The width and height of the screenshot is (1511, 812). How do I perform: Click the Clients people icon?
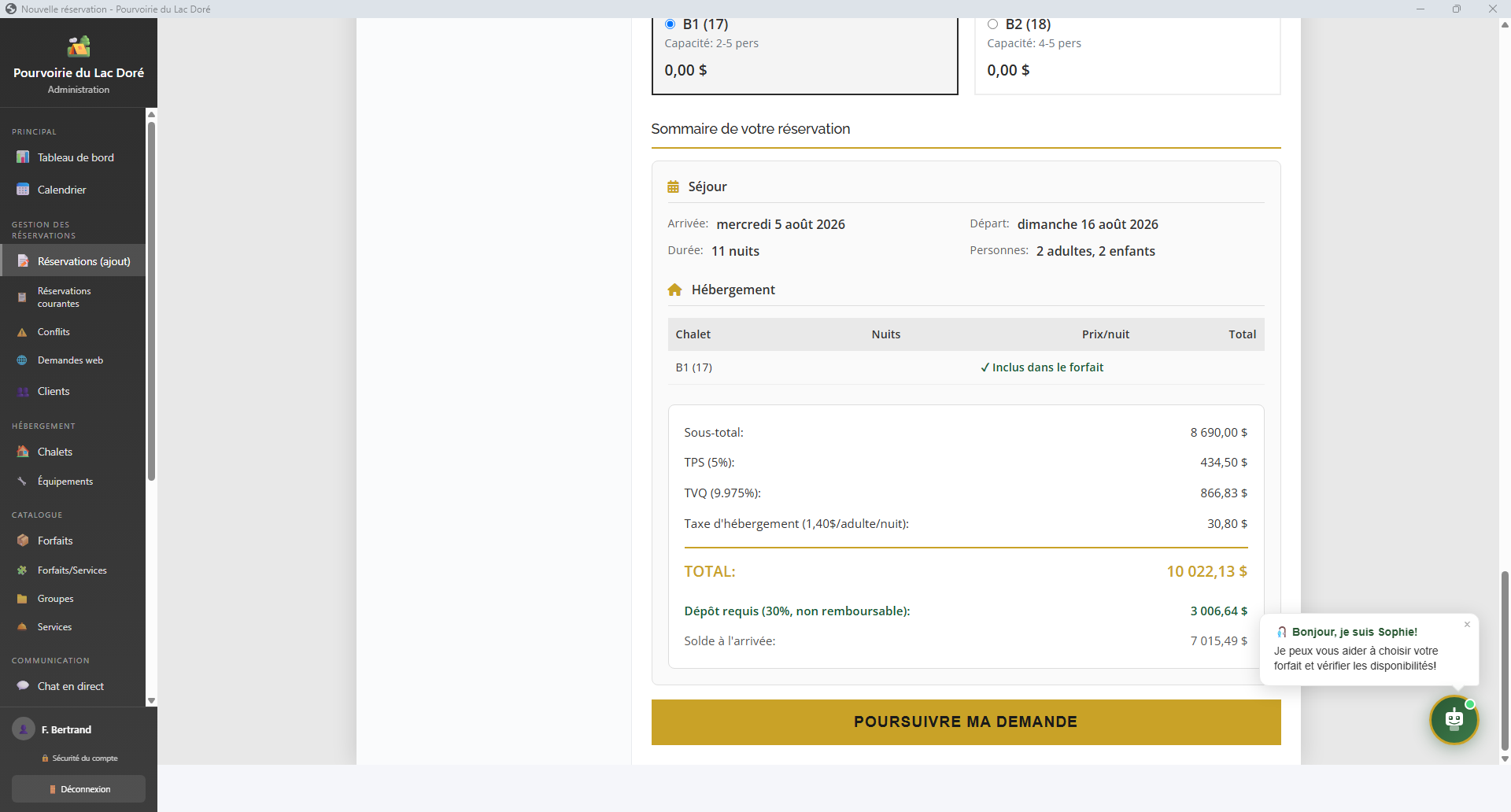23,391
